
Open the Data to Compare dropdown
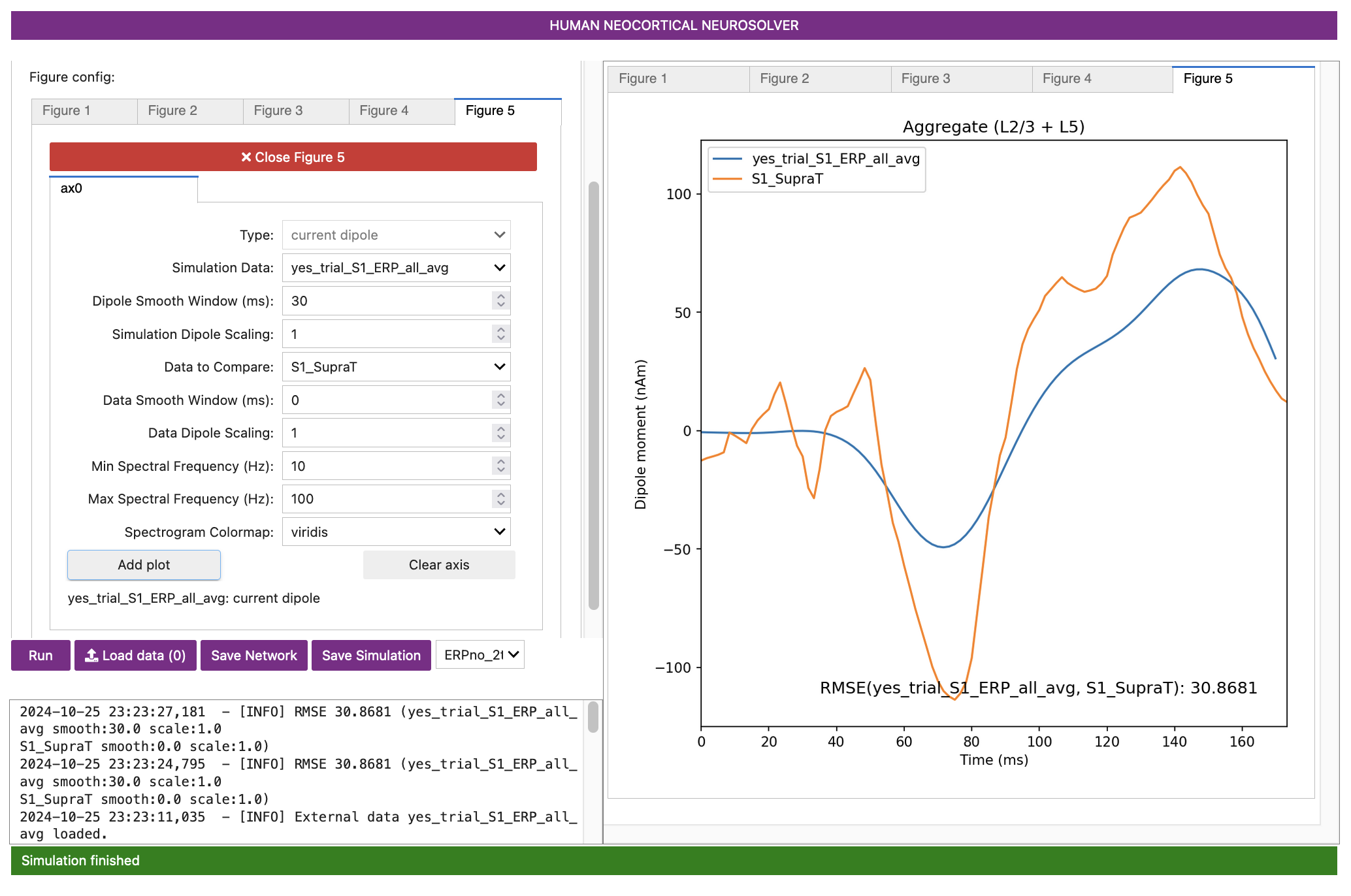click(396, 367)
